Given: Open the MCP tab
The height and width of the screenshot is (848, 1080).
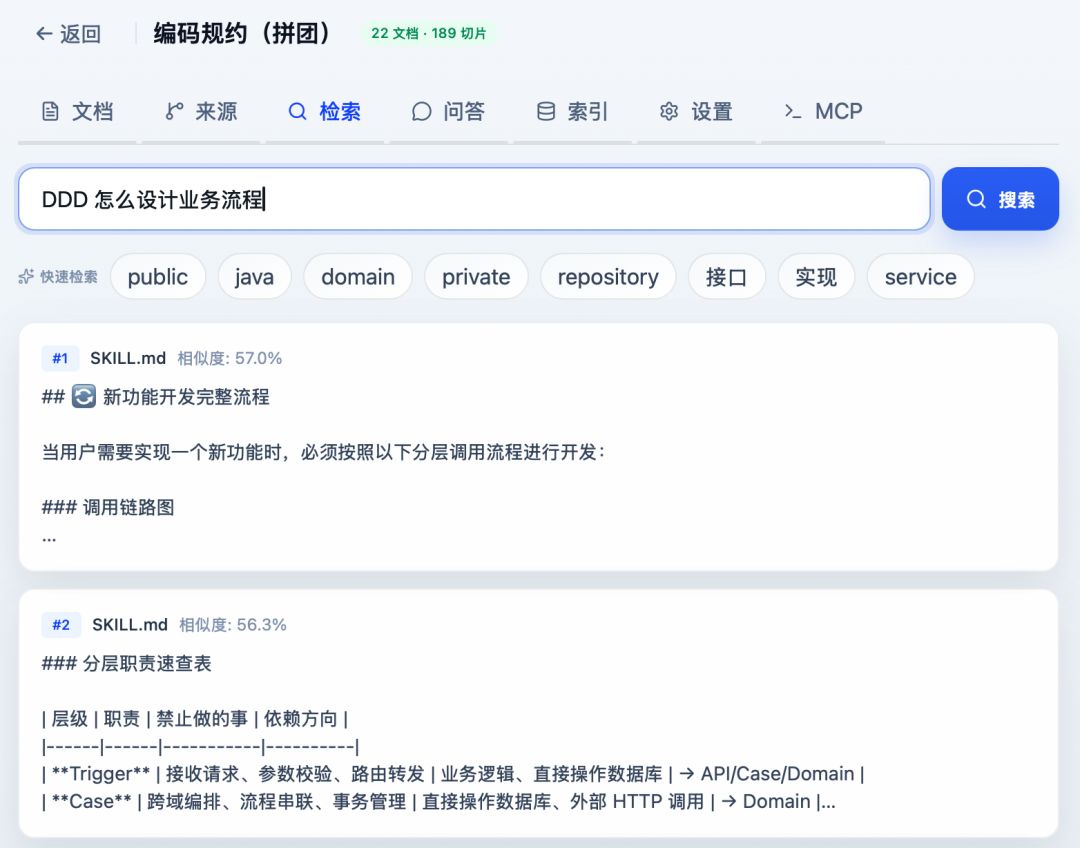Looking at the screenshot, I should pos(823,112).
